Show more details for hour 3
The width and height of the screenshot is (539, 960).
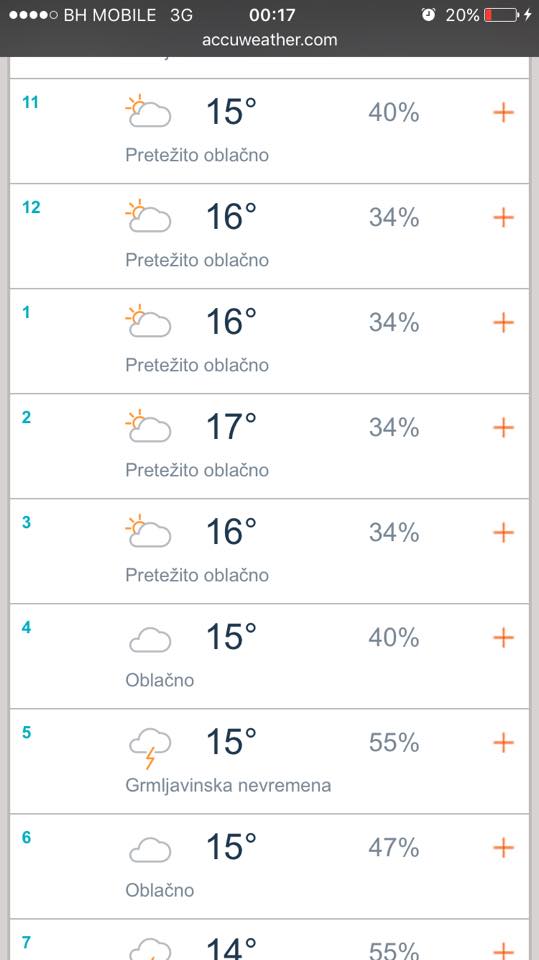503,533
